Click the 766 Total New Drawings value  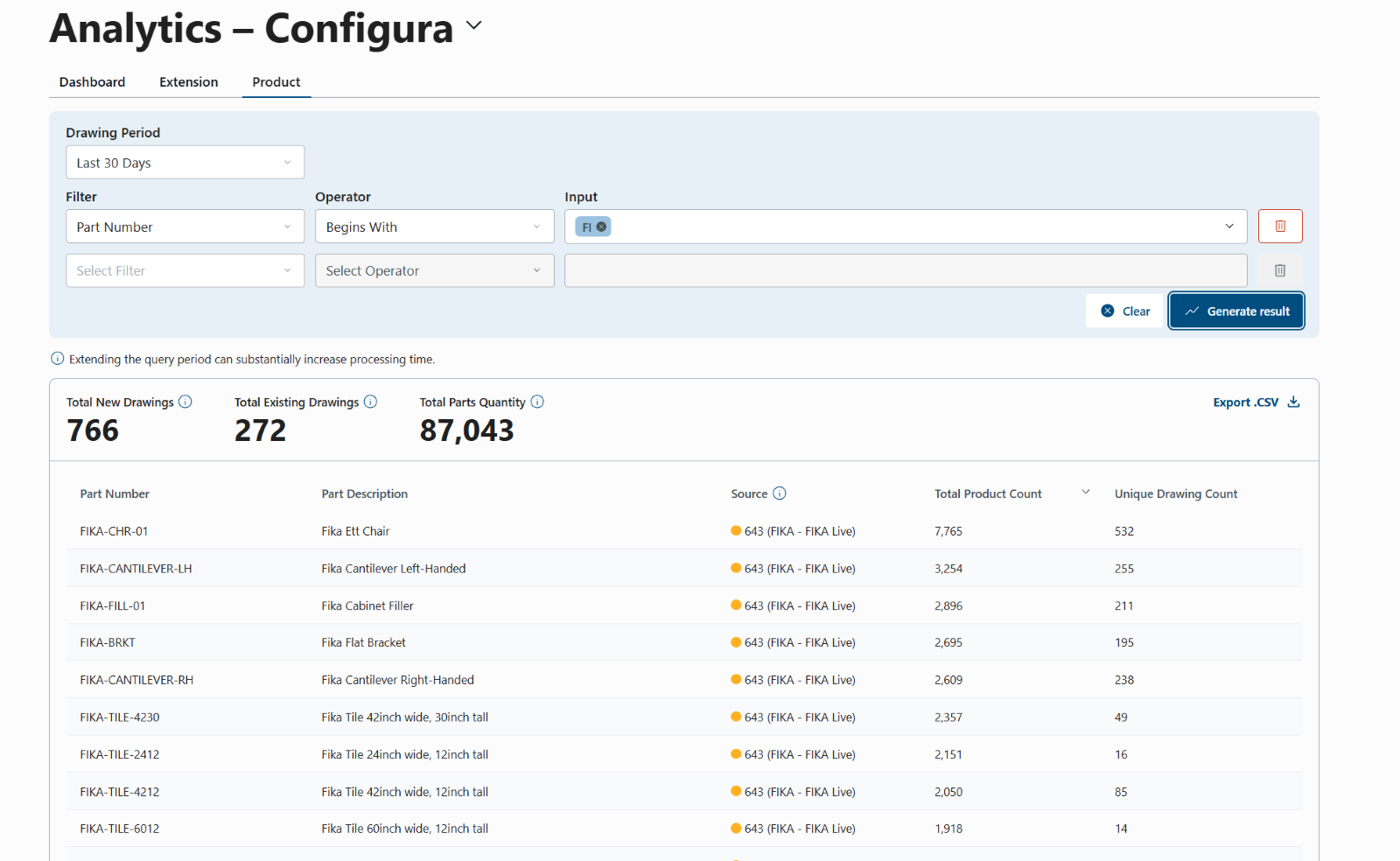93,430
